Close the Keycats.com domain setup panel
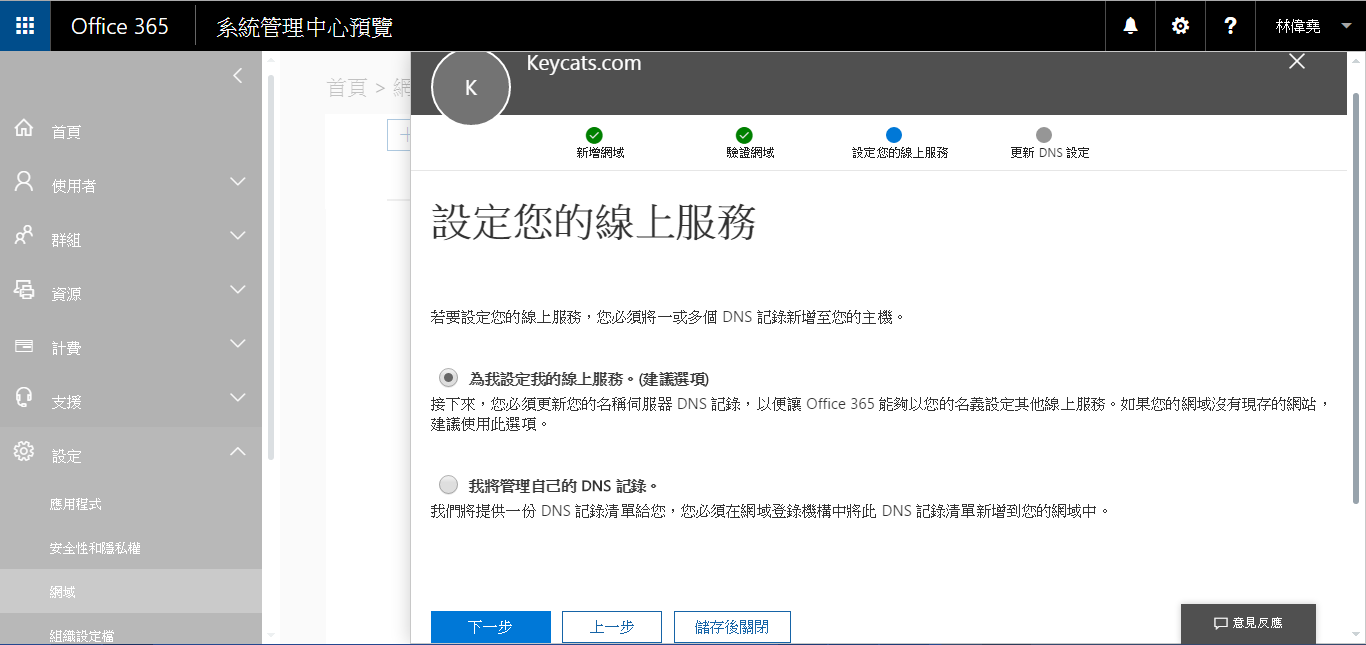 click(1297, 62)
